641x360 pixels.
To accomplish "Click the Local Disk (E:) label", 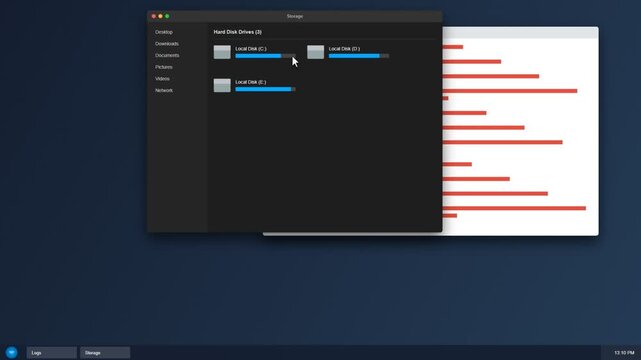I will click(x=251, y=82).
